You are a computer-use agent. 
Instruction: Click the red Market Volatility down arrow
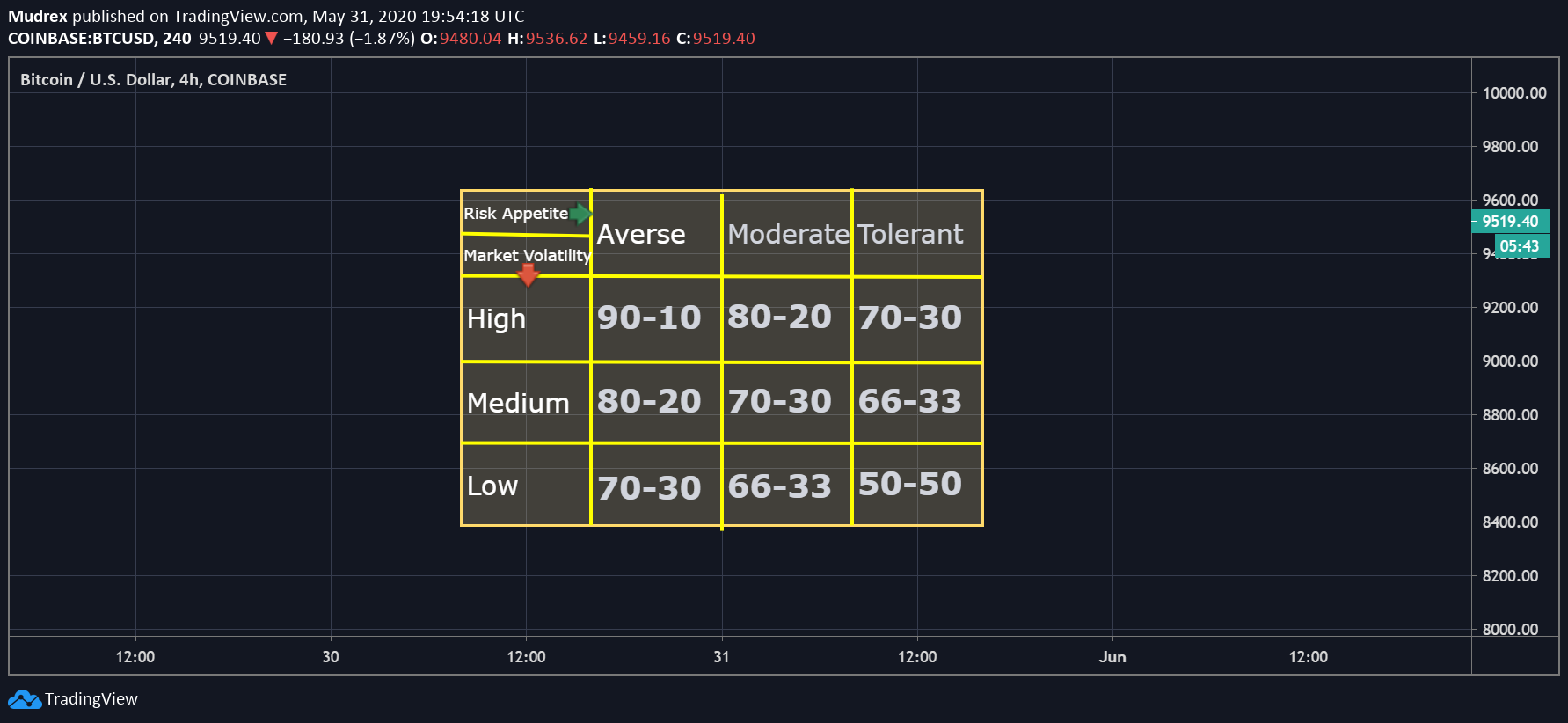point(528,276)
